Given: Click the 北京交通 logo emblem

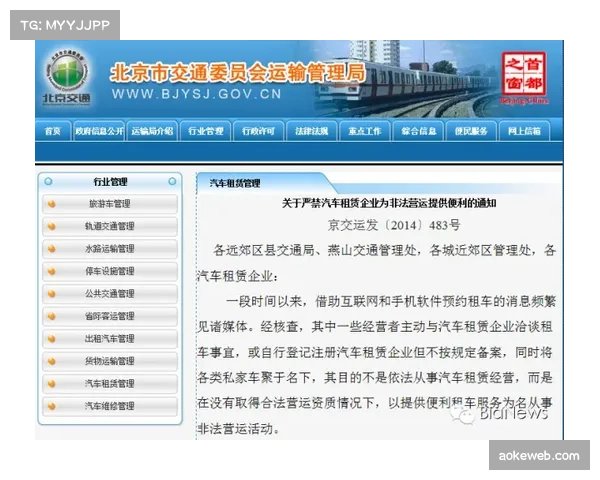Looking at the screenshot, I should click(67, 78).
